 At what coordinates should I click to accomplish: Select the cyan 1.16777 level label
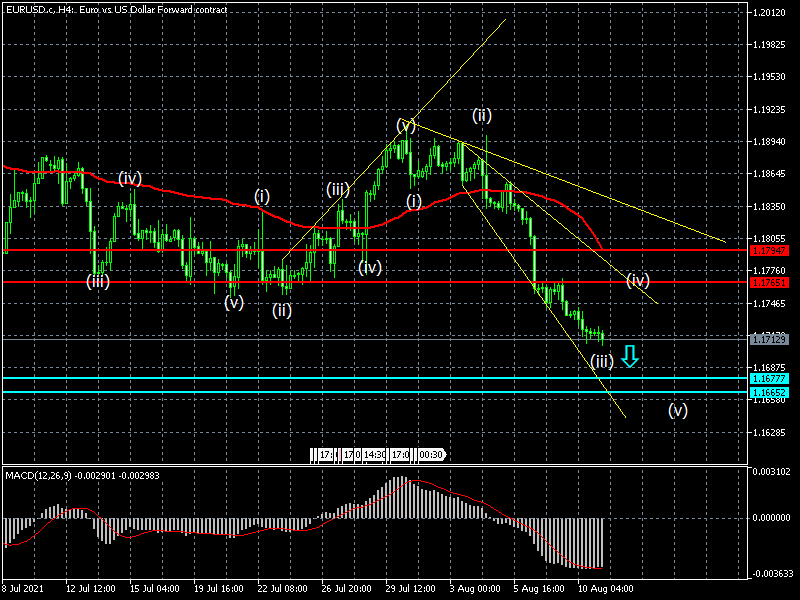[x=769, y=379]
